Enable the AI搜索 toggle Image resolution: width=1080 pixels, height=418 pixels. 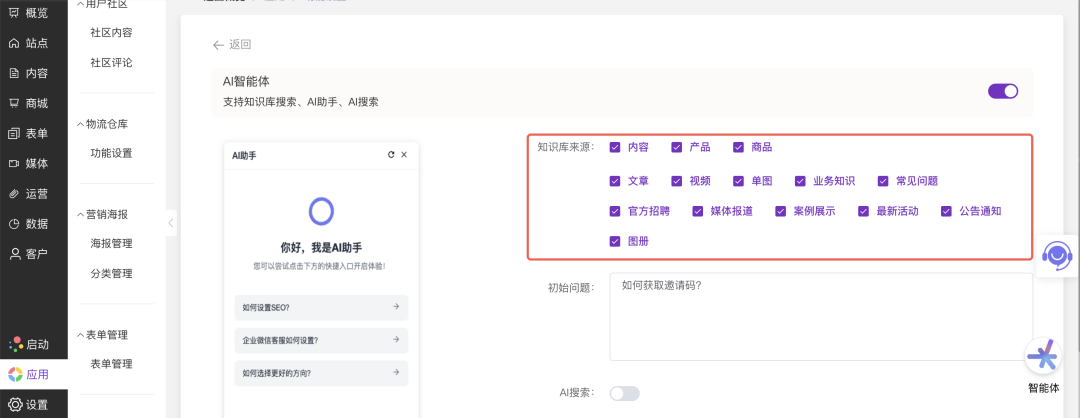pos(624,393)
